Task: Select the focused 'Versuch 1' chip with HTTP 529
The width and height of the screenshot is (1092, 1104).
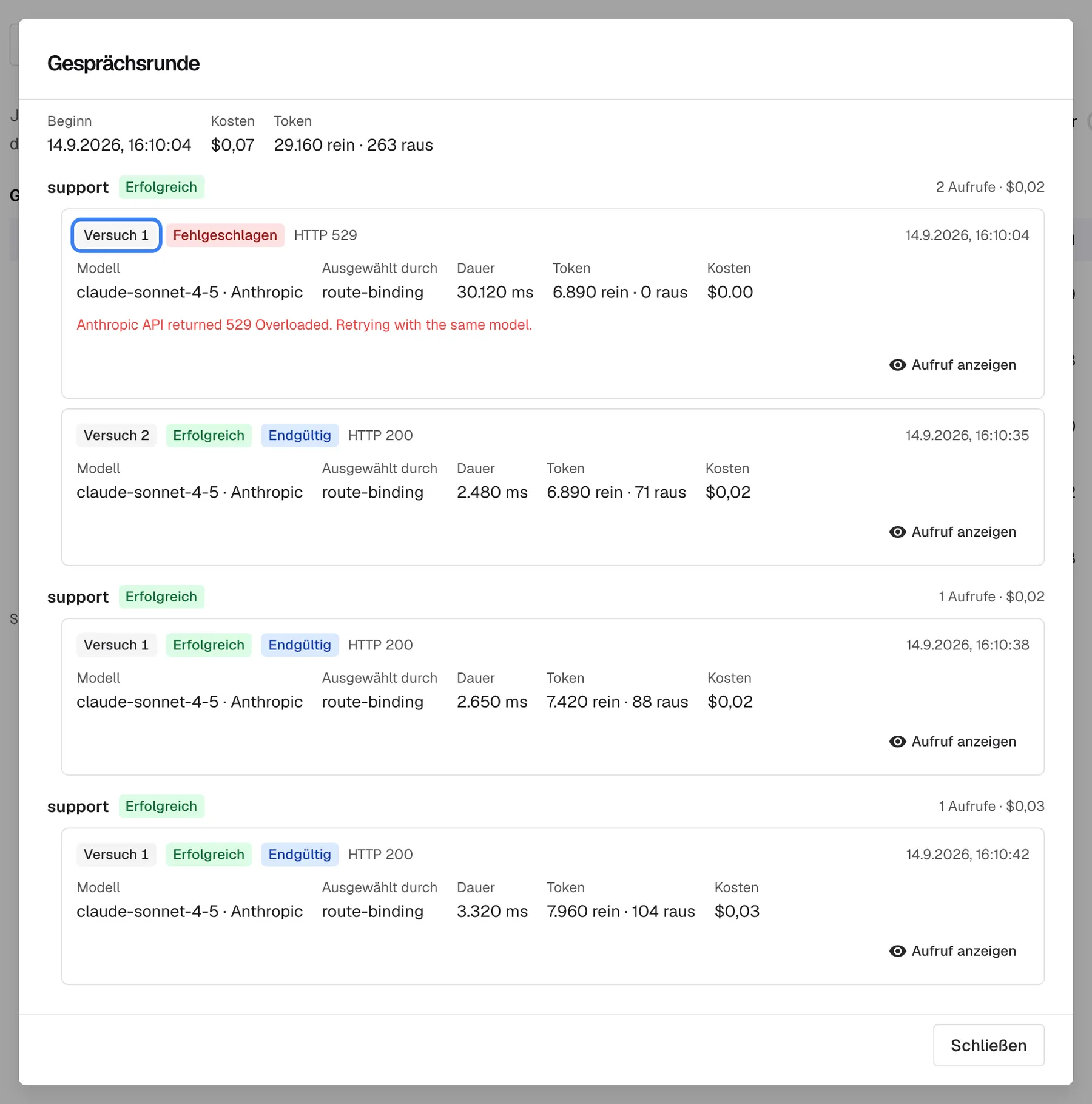Action: click(116, 235)
